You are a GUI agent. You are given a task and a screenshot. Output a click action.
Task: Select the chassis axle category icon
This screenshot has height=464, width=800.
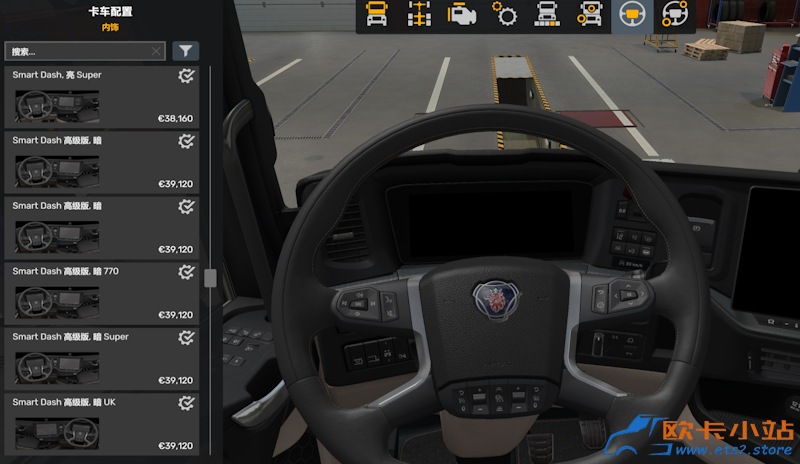pyautogui.click(x=420, y=15)
